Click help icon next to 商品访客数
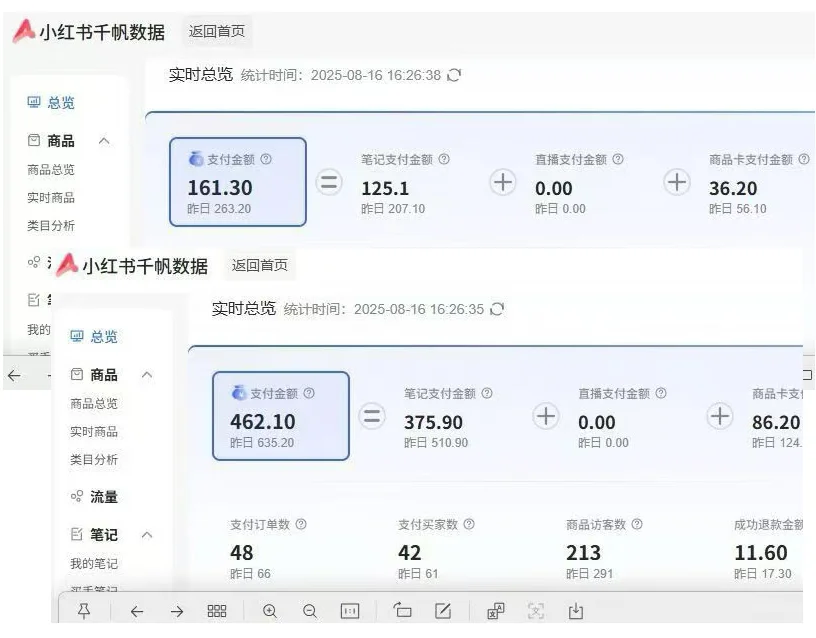This screenshot has width=816, height=638. 637,524
